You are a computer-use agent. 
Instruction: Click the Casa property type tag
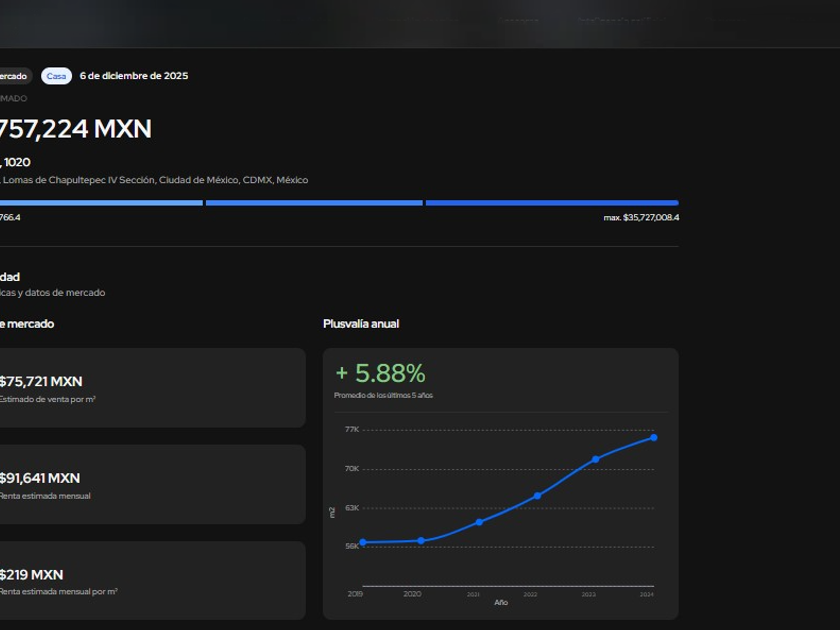tap(56, 76)
